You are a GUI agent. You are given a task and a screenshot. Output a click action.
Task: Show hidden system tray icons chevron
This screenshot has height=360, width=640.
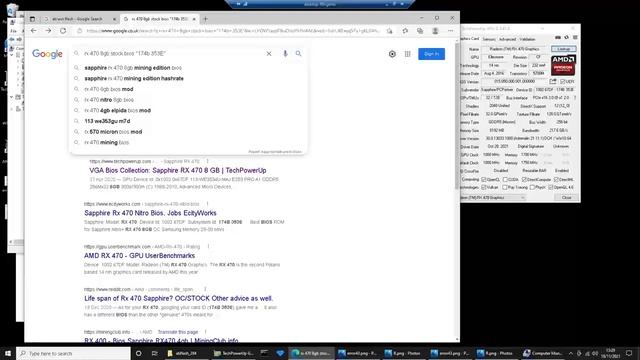pos(571,353)
